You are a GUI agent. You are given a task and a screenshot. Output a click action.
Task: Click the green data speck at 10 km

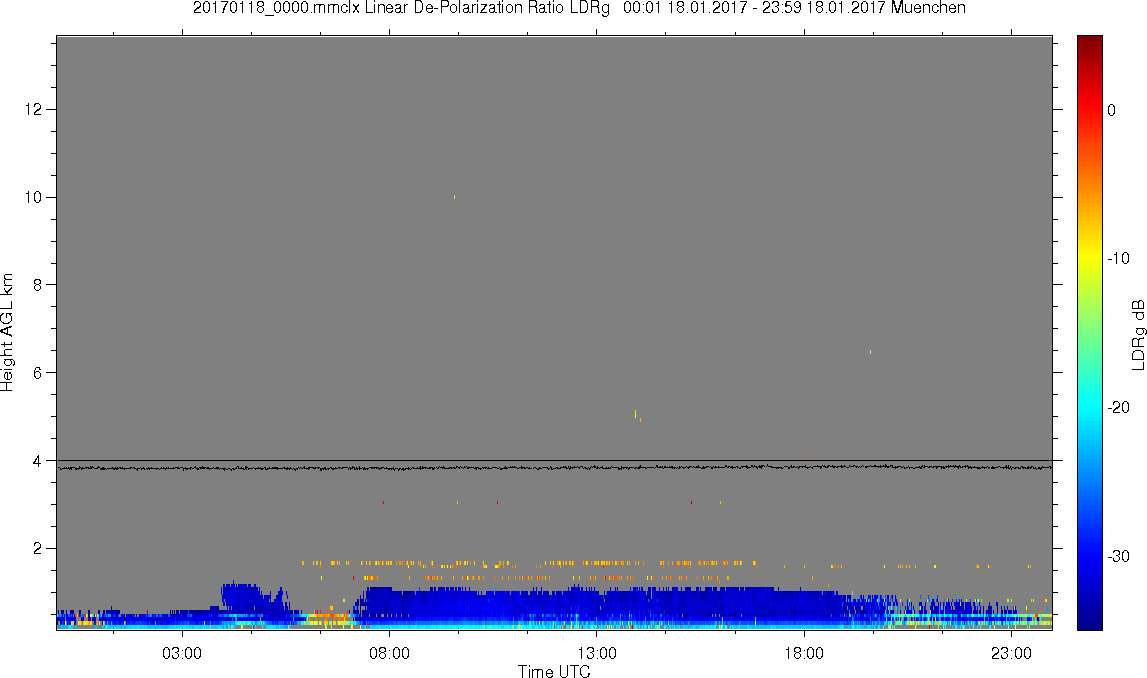click(454, 197)
